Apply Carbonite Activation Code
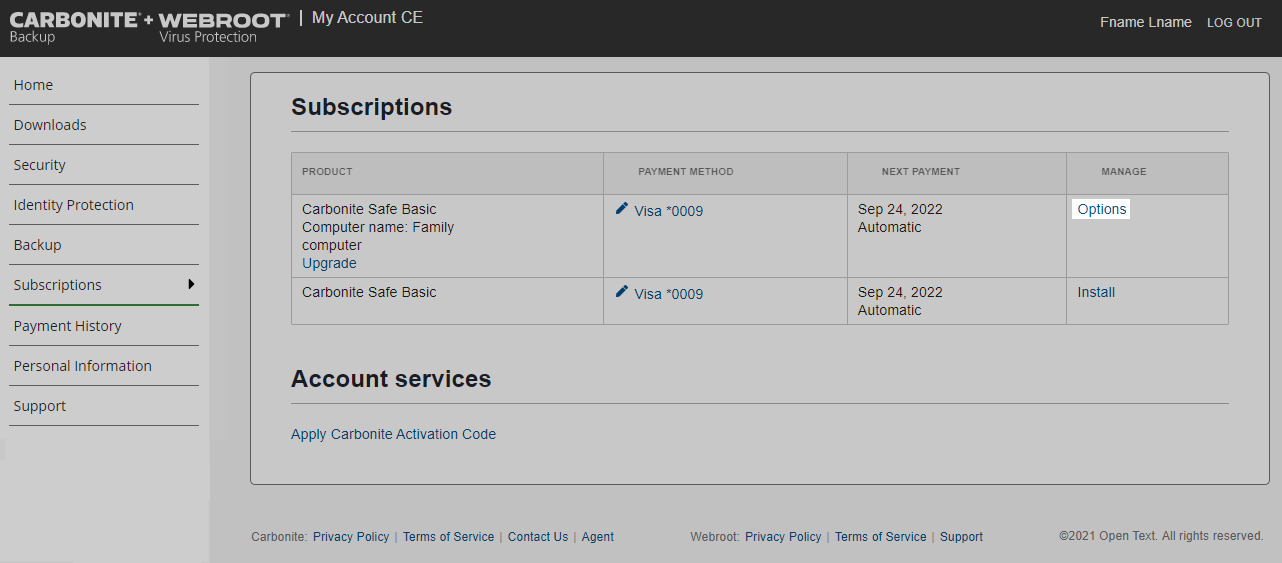Viewport: 1282px width, 563px height. [393, 434]
